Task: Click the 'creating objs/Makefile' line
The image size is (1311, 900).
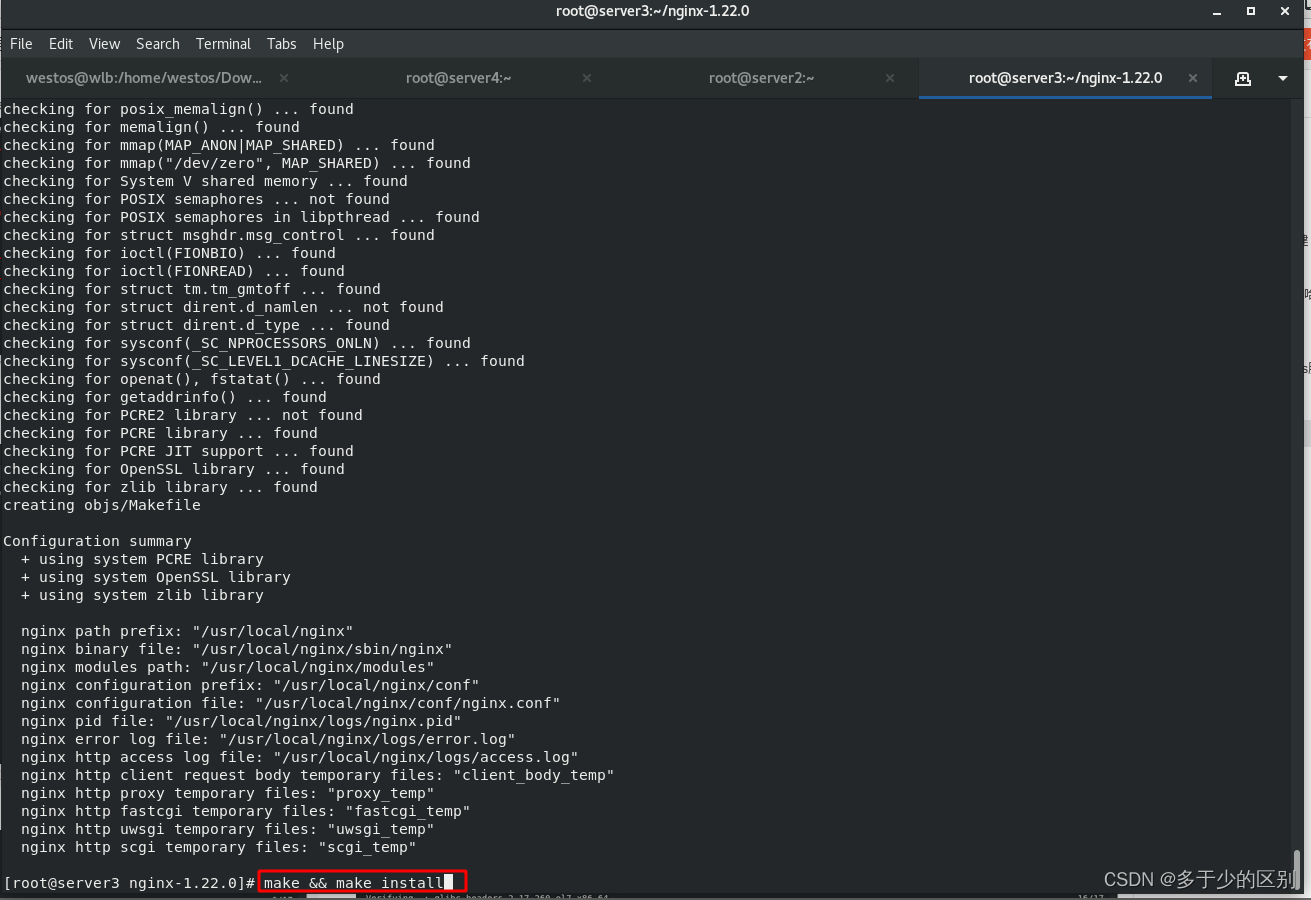Action: pyautogui.click(x=102, y=505)
